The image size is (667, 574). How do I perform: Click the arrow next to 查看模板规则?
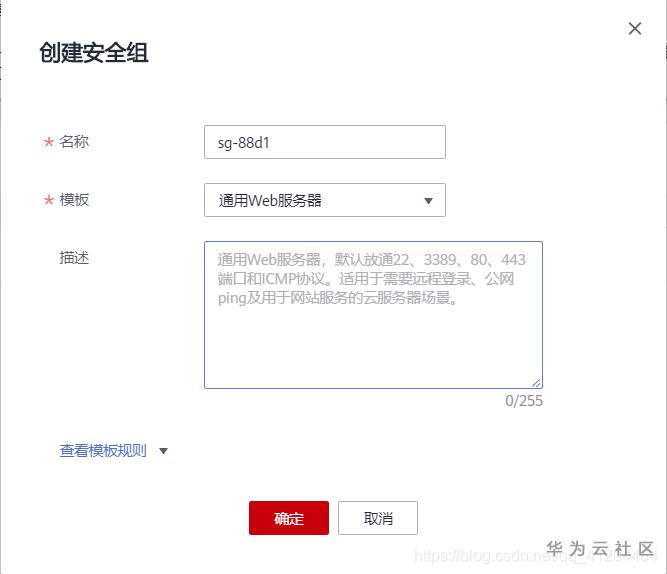click(x=163, y=451)
